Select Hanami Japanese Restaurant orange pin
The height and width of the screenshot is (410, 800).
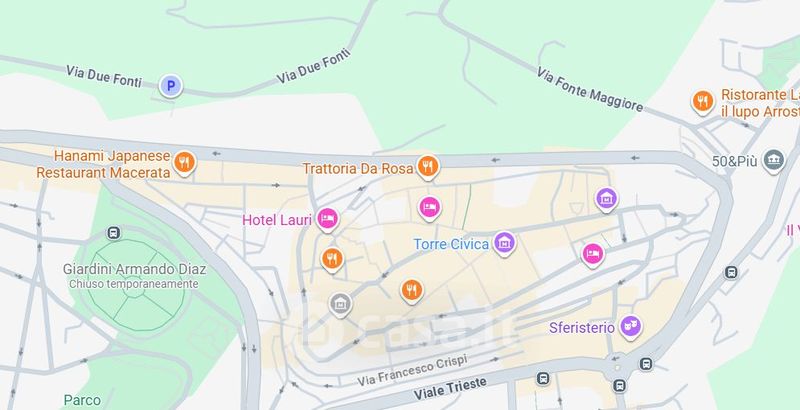184,164
